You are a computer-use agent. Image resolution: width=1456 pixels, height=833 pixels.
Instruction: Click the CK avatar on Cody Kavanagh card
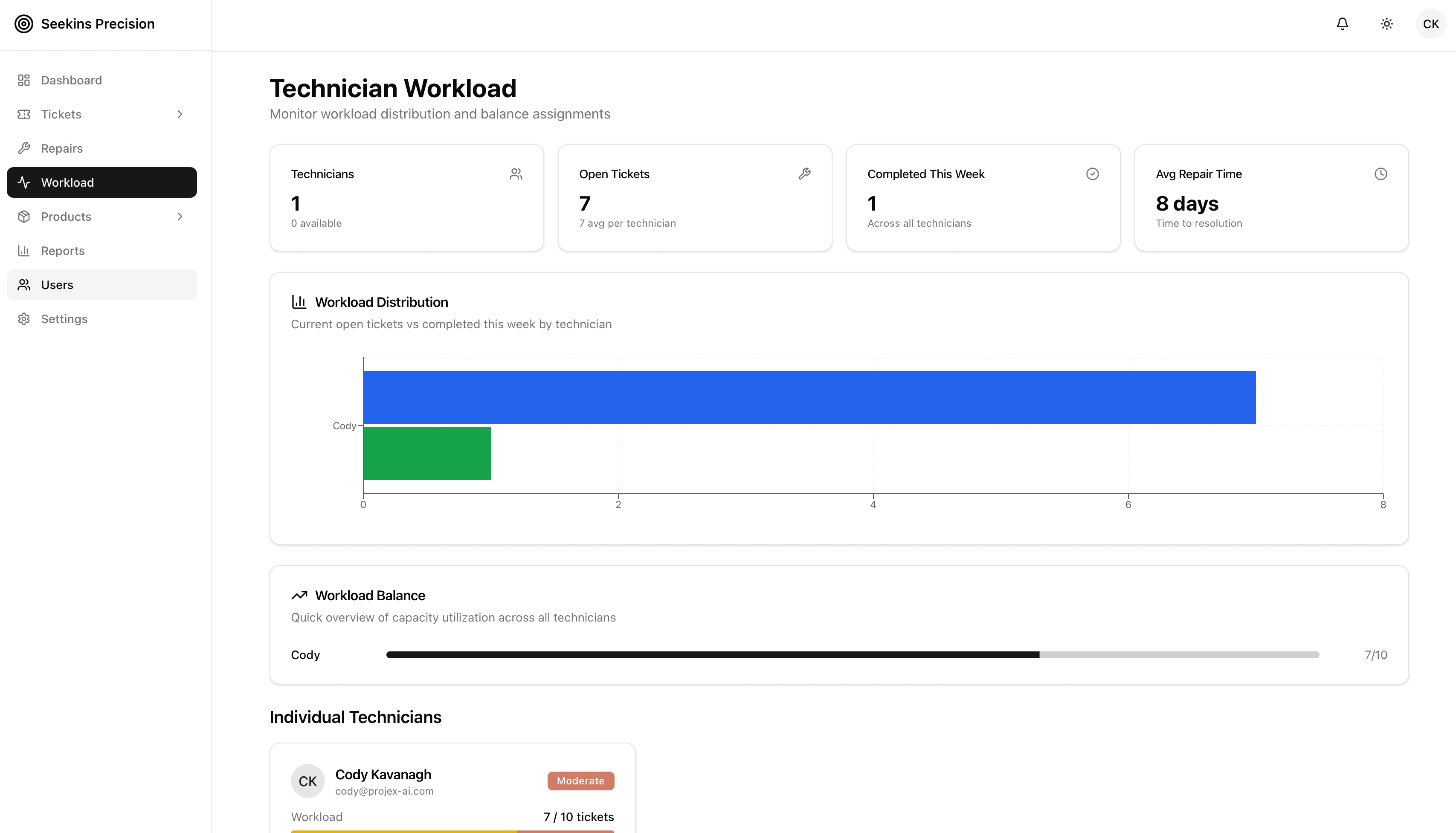308,781
